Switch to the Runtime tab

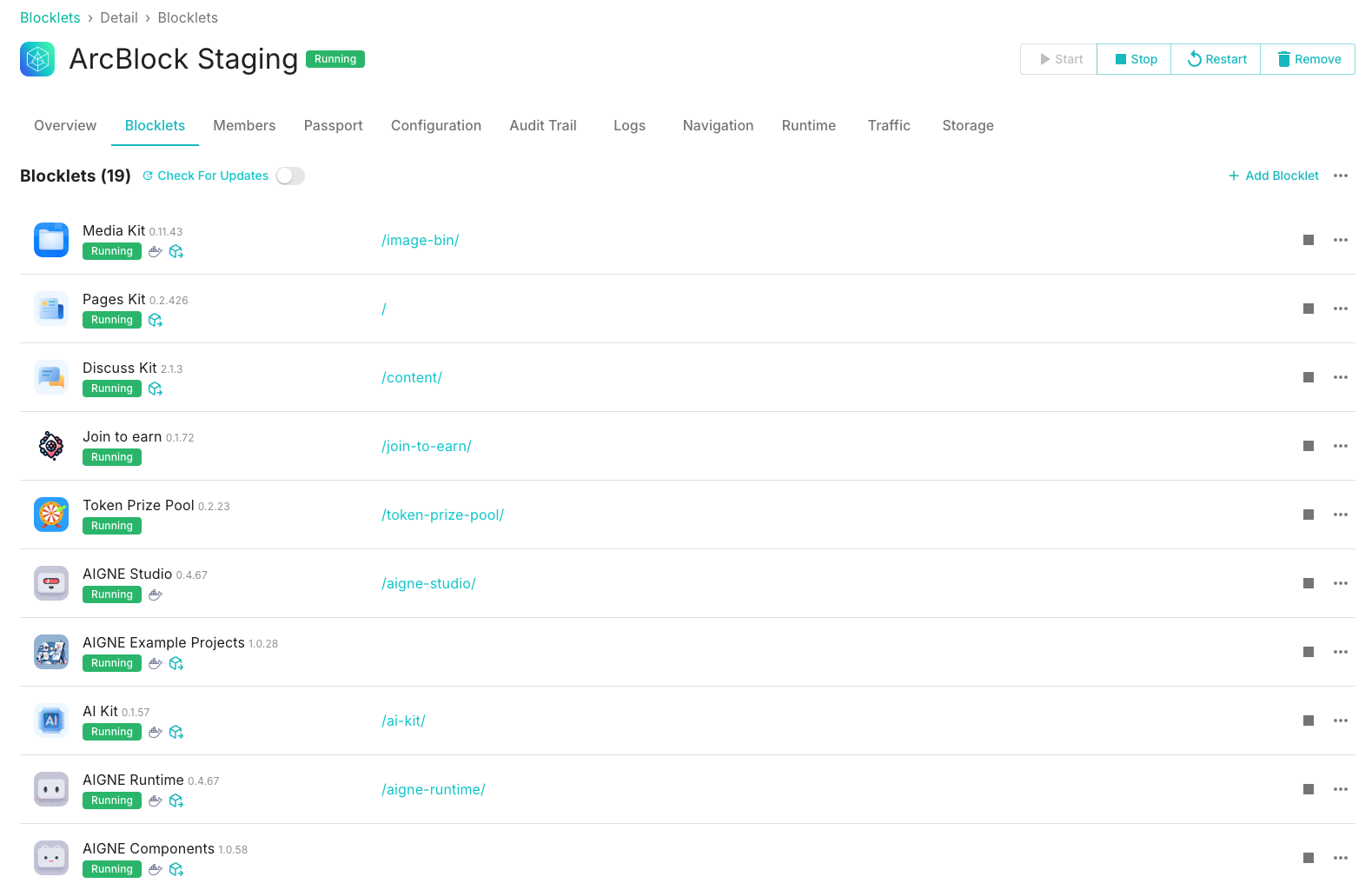(809, 125)
